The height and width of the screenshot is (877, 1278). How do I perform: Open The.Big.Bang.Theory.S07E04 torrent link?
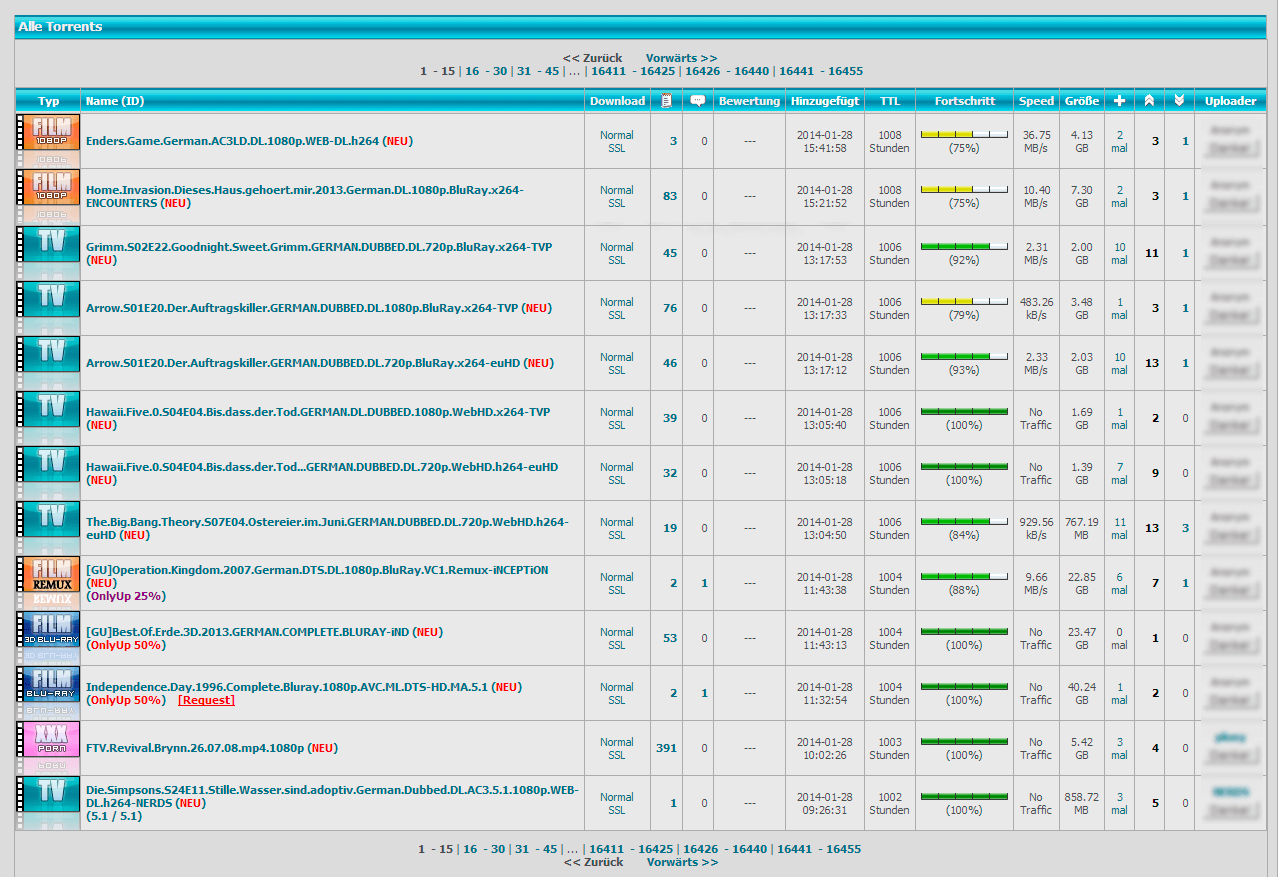(327, 528)
